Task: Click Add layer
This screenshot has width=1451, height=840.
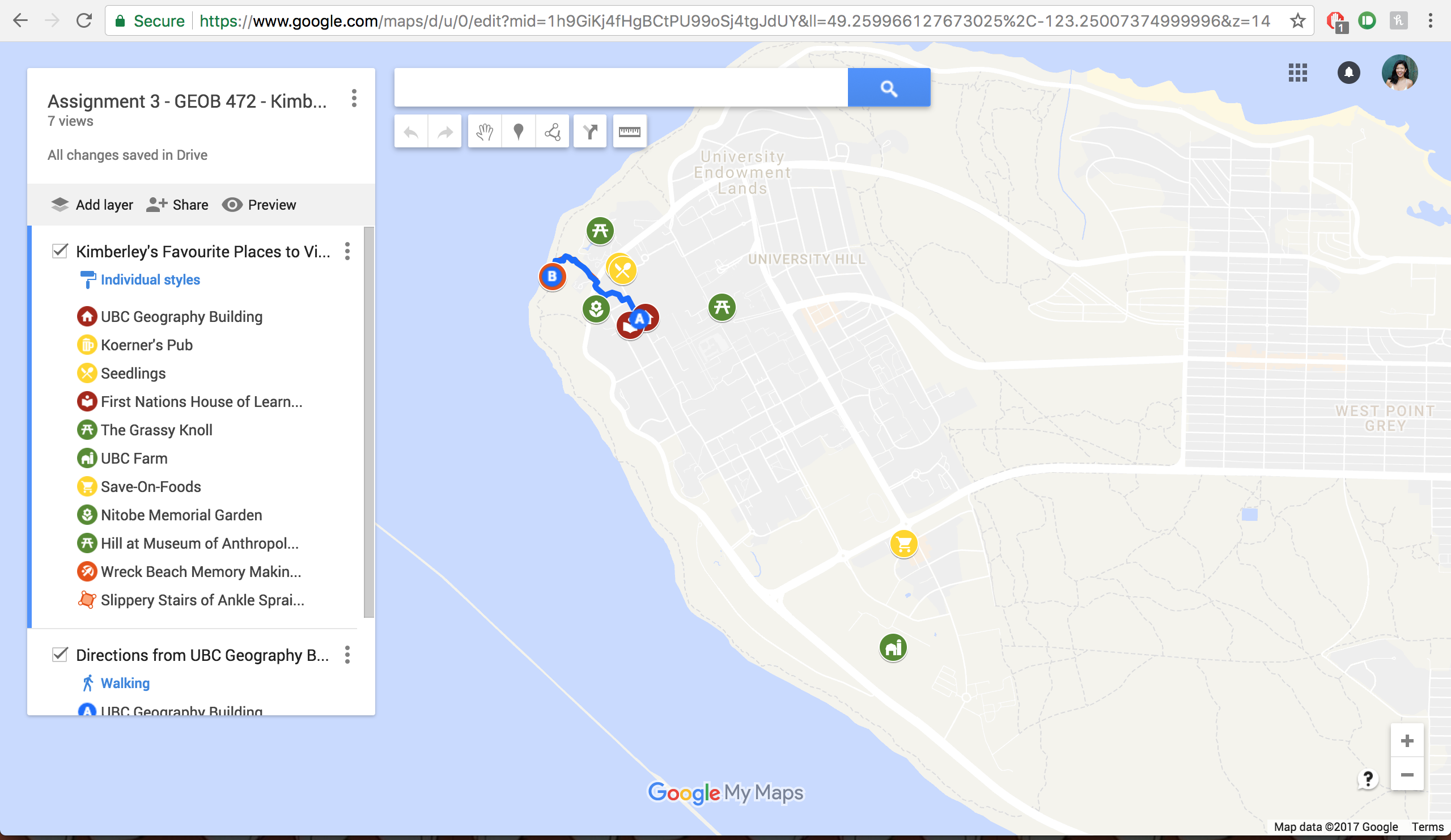Action: (92, 205)
